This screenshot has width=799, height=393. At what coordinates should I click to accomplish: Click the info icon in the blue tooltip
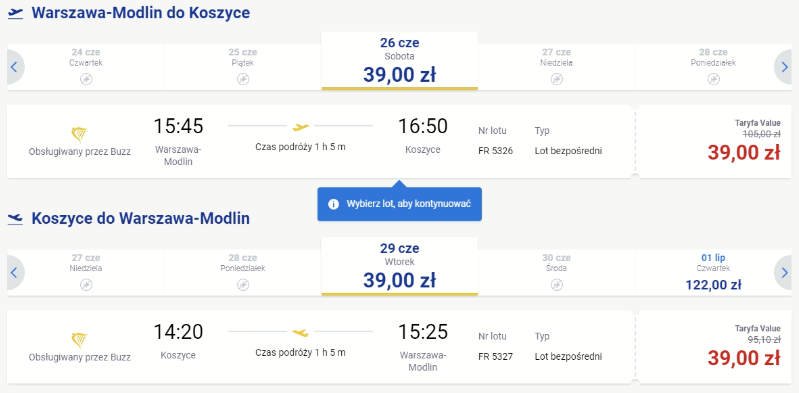coord(333,204)
